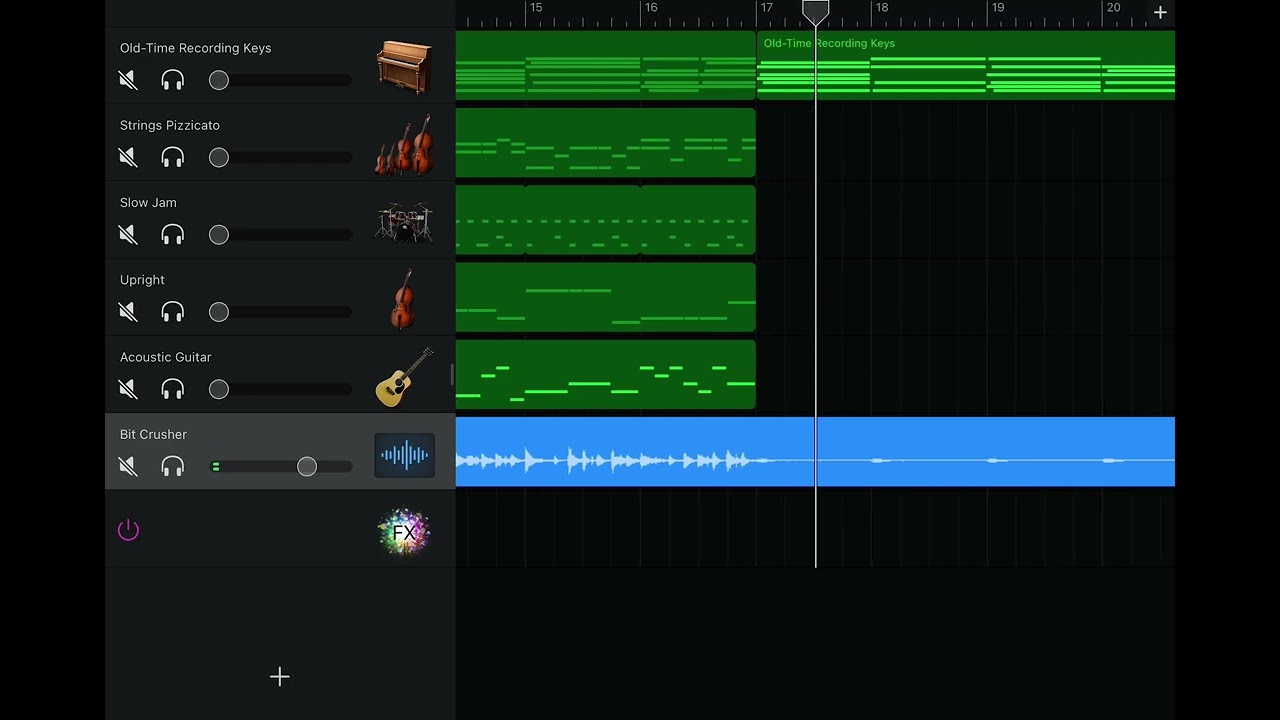Adjust Old-Time Recording Keys volume slider

pos(280,80)
